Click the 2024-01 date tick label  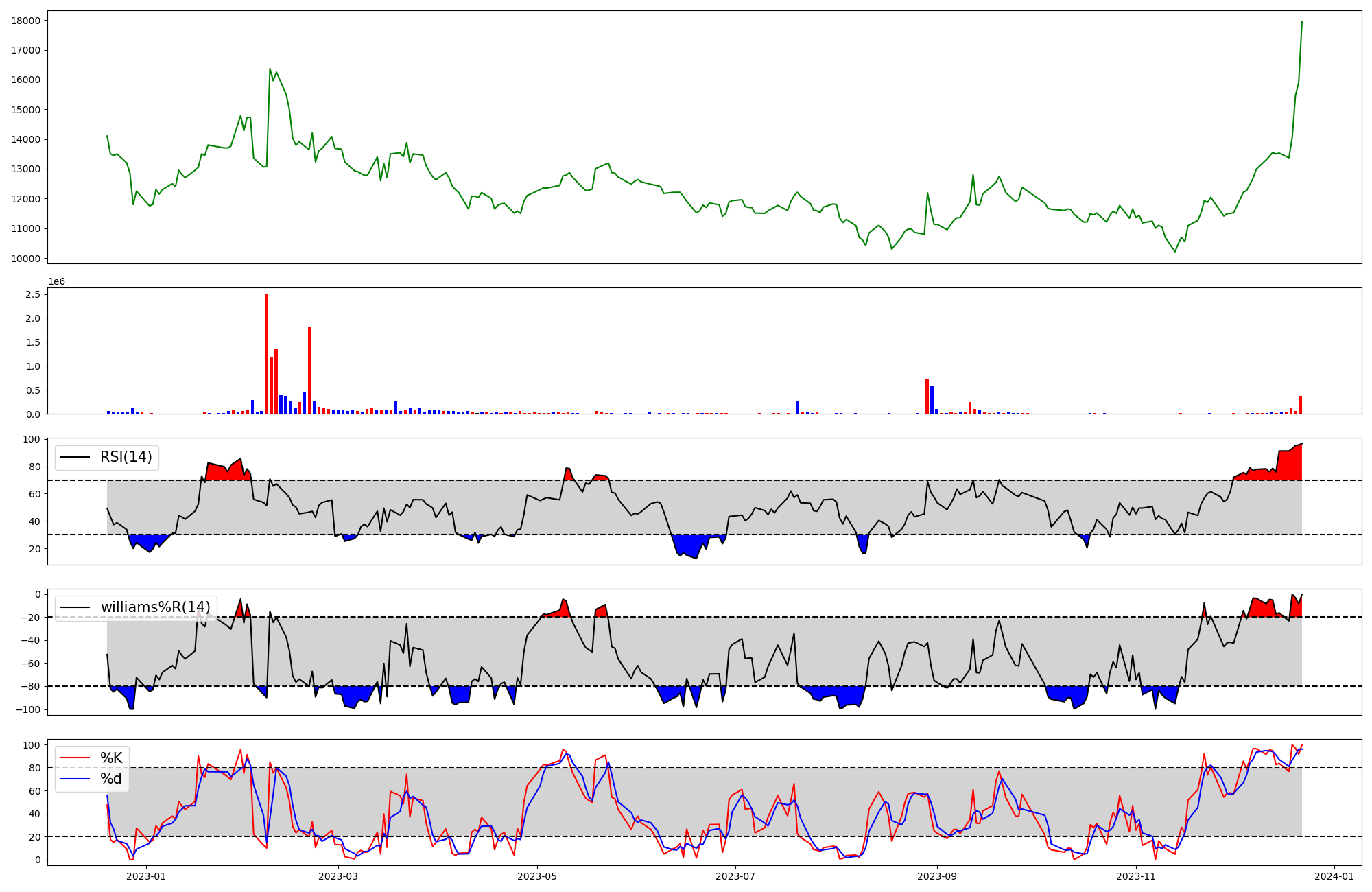coord(1334,876)
